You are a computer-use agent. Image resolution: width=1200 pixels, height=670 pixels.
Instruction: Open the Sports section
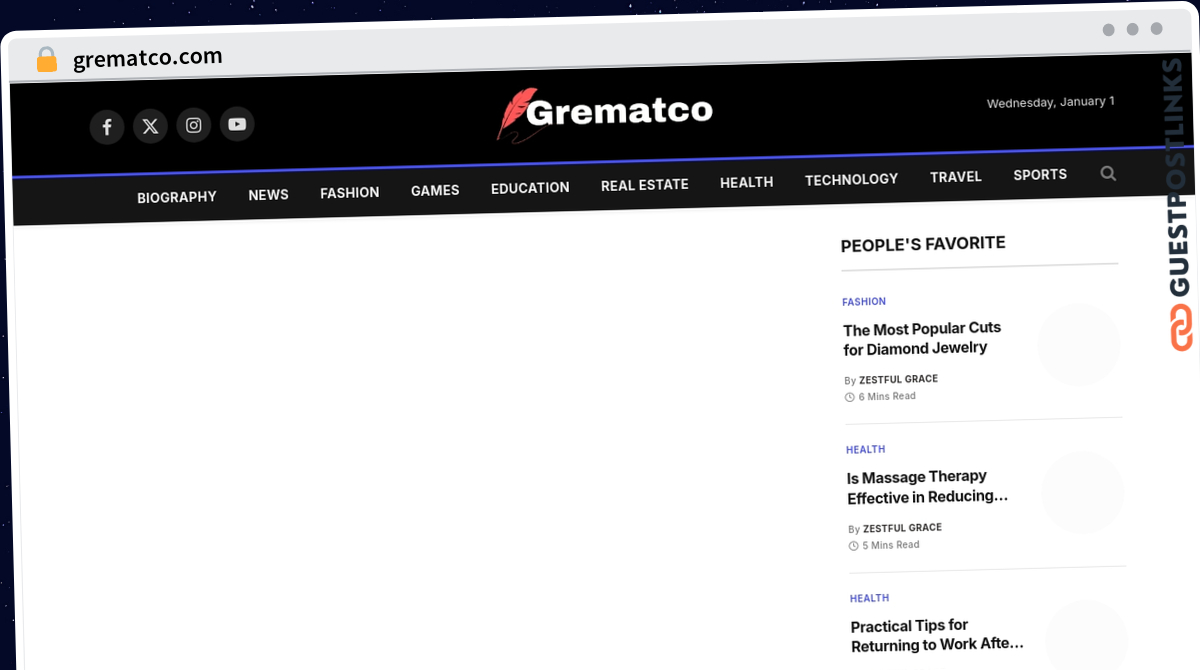(1040, 175)
